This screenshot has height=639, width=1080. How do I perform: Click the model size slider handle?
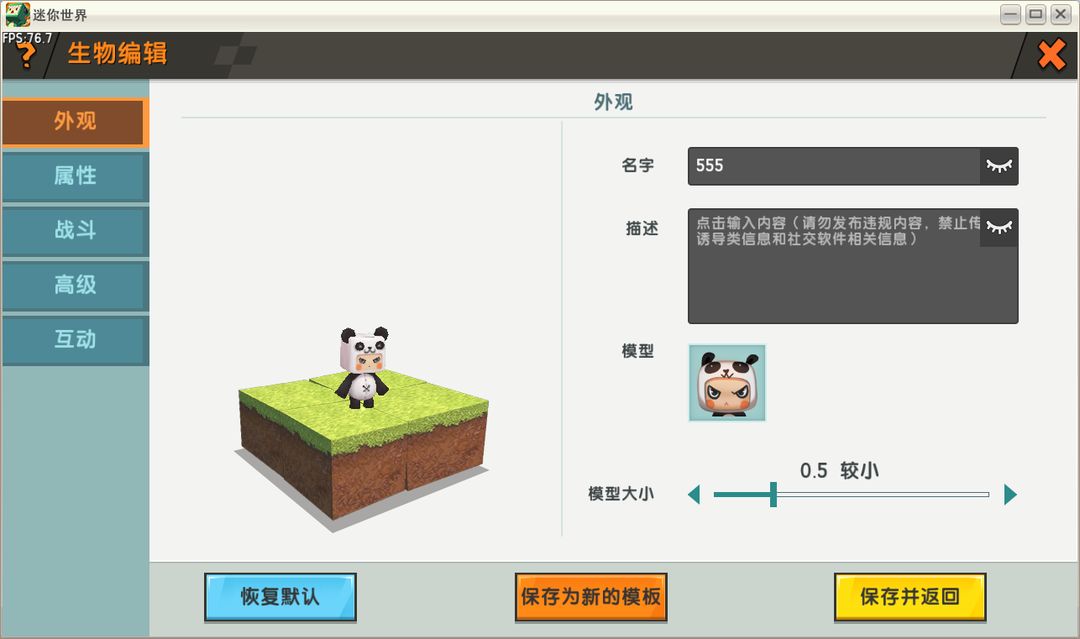tap(773, 494)
